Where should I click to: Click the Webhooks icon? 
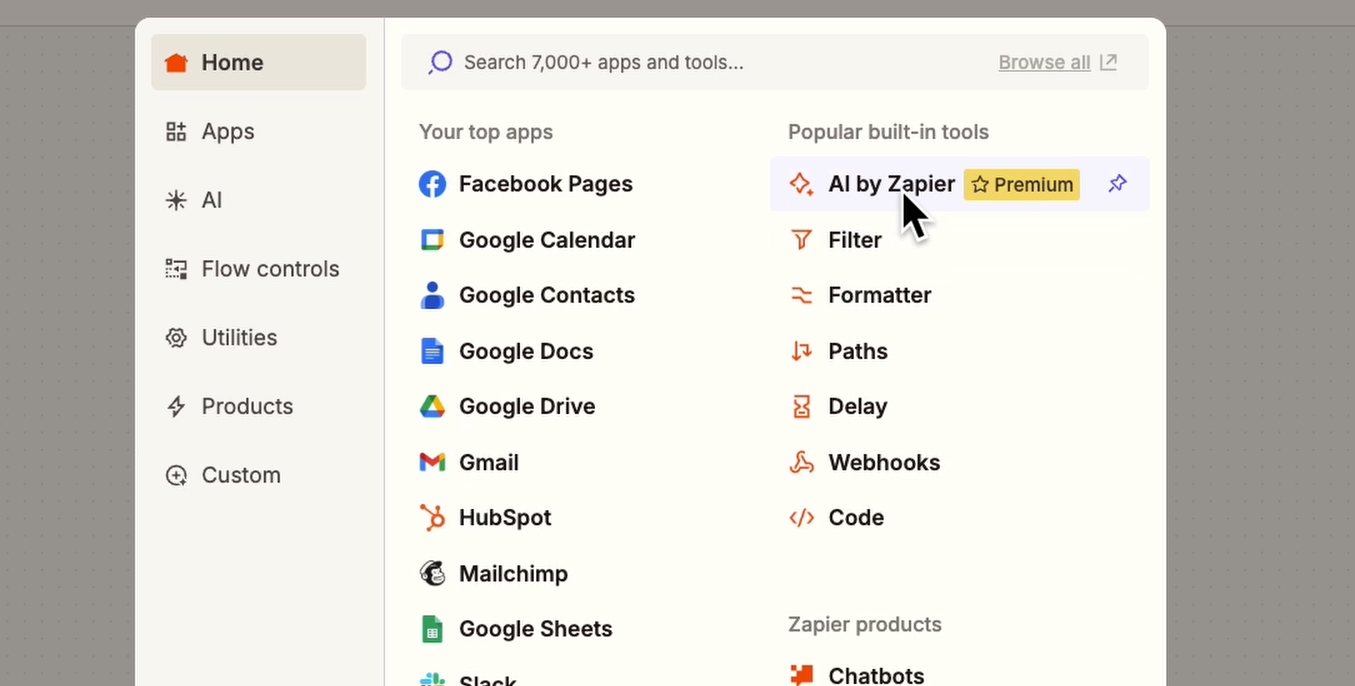[801, 462]
